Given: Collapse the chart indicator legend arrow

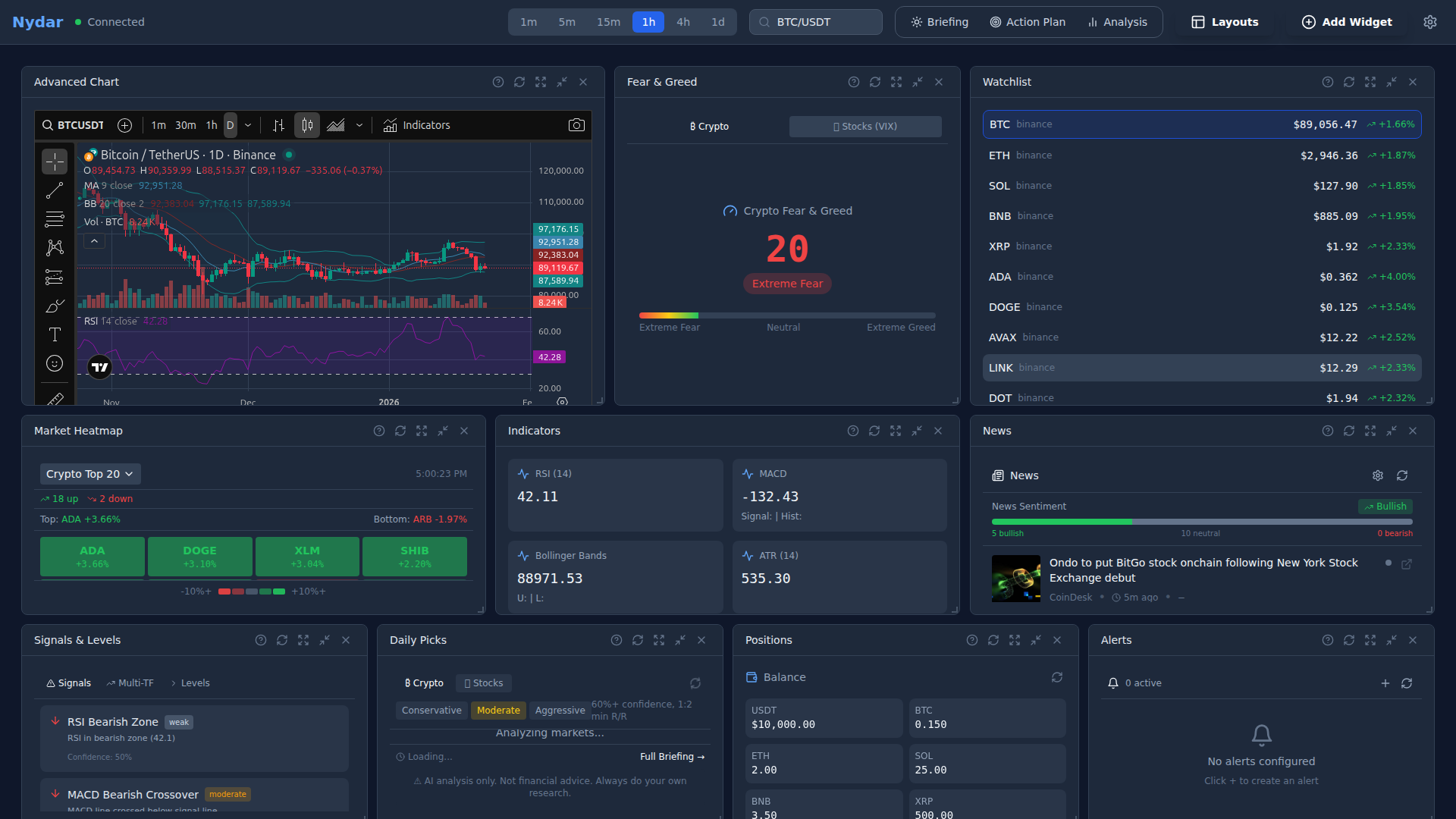Looking at the screenshot, I should pos(94,240).
